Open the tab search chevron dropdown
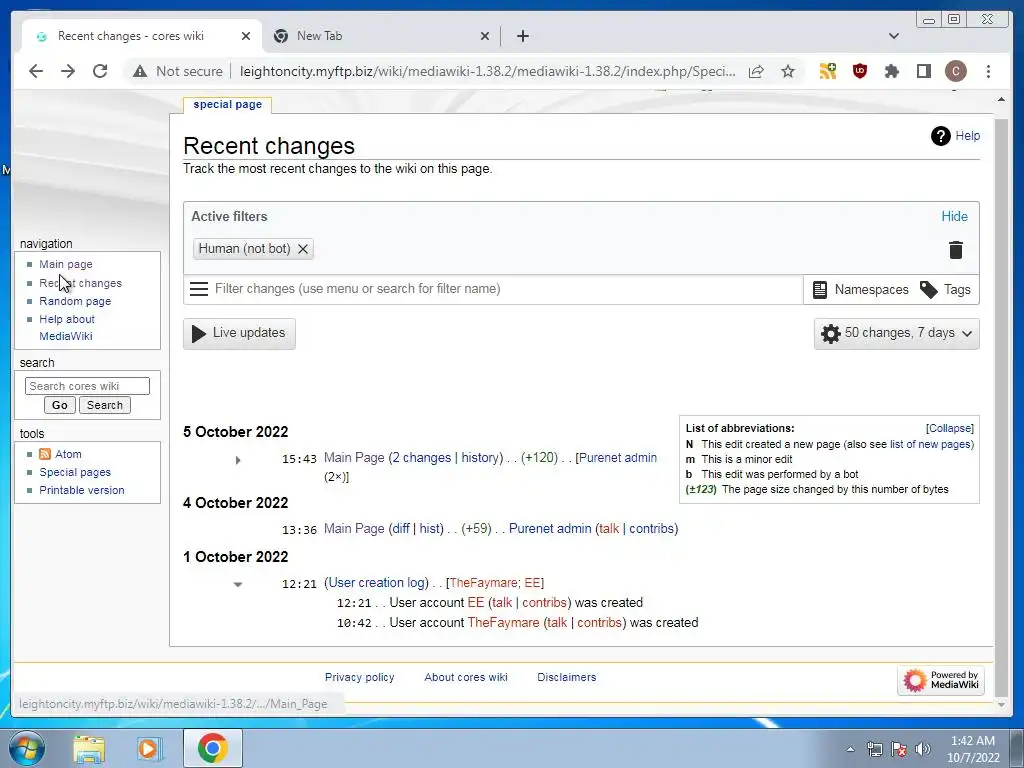The width and height of the screenshot is (1024, 768). (x=893, y=36)
